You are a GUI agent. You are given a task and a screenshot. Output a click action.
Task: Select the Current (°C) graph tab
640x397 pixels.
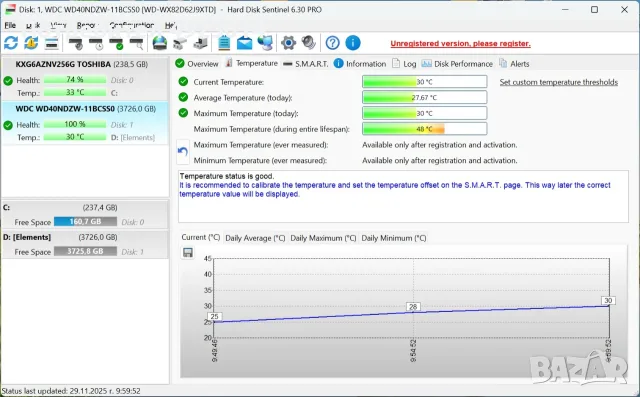pyautogui.click(x=201, y=237)
